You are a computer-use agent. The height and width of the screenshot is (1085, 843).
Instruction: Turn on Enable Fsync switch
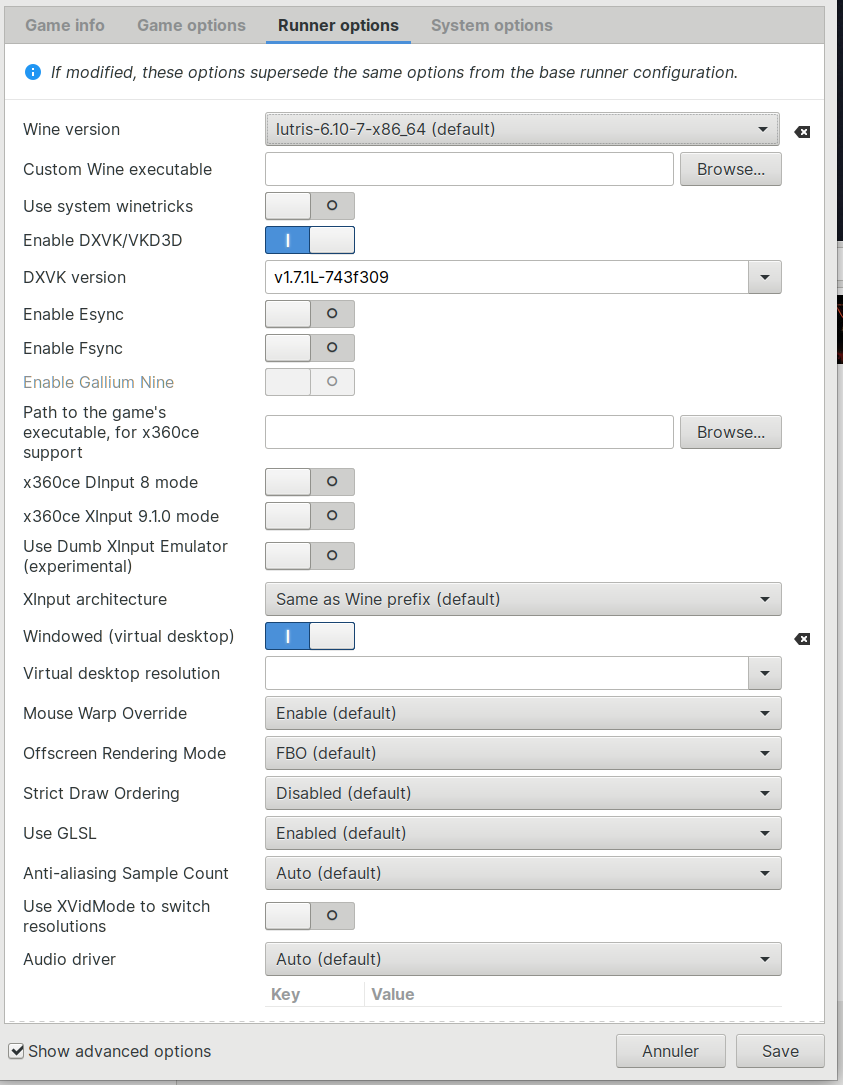tap(309, 348)
